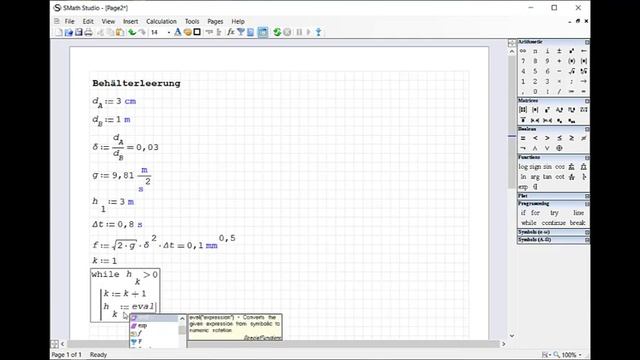Collapse the Functions panel
The height and width of the screenshot is (360, 640).
[587, 158]
